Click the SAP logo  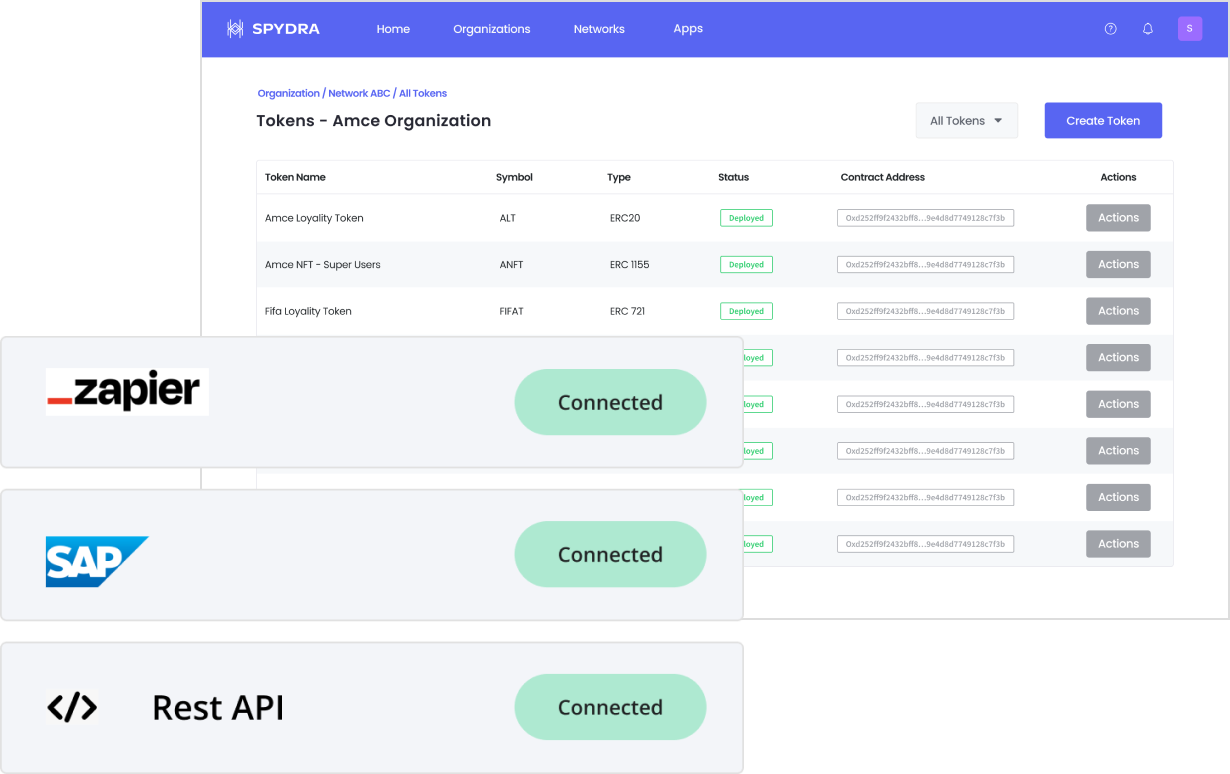coord(96,561)
